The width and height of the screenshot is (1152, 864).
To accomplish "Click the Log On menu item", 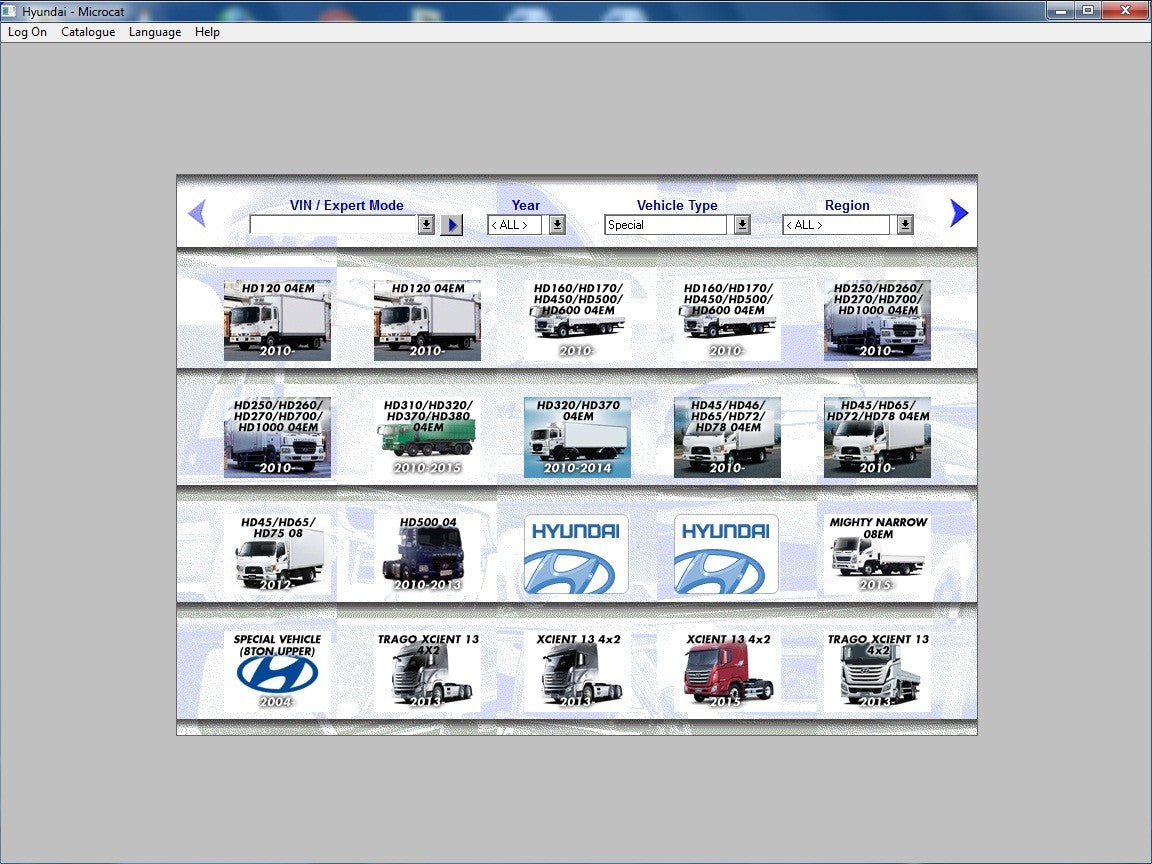I will [28, 32].
